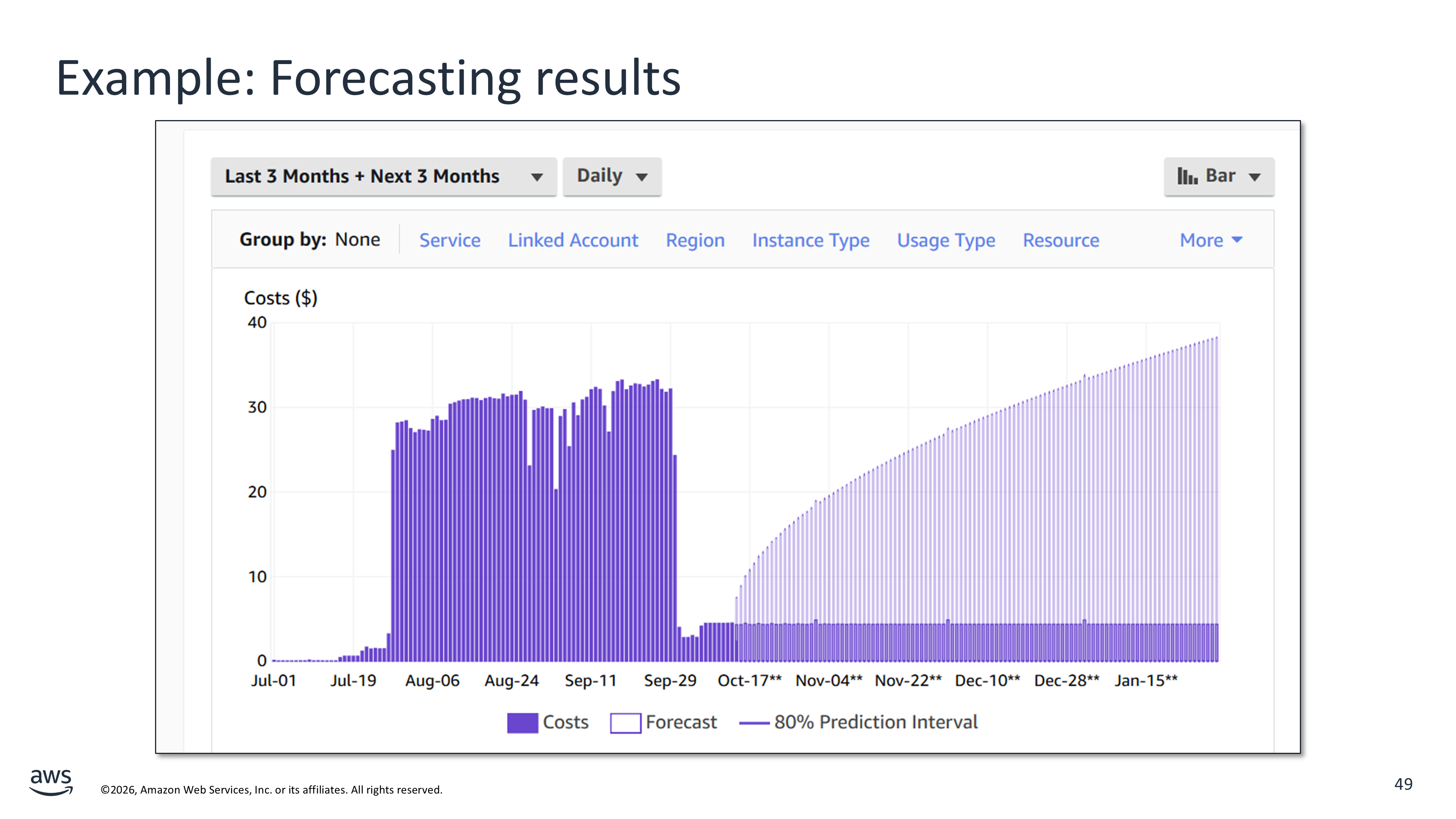1456x819 pixels.
Task: Expand the More group-by options
Action: pyautogui.click(x=1210, y=240)
